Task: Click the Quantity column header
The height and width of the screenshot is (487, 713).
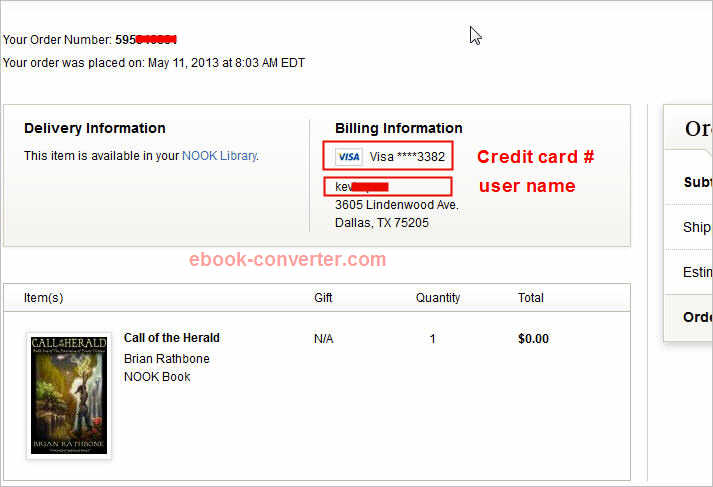Action: coord(438,298)
